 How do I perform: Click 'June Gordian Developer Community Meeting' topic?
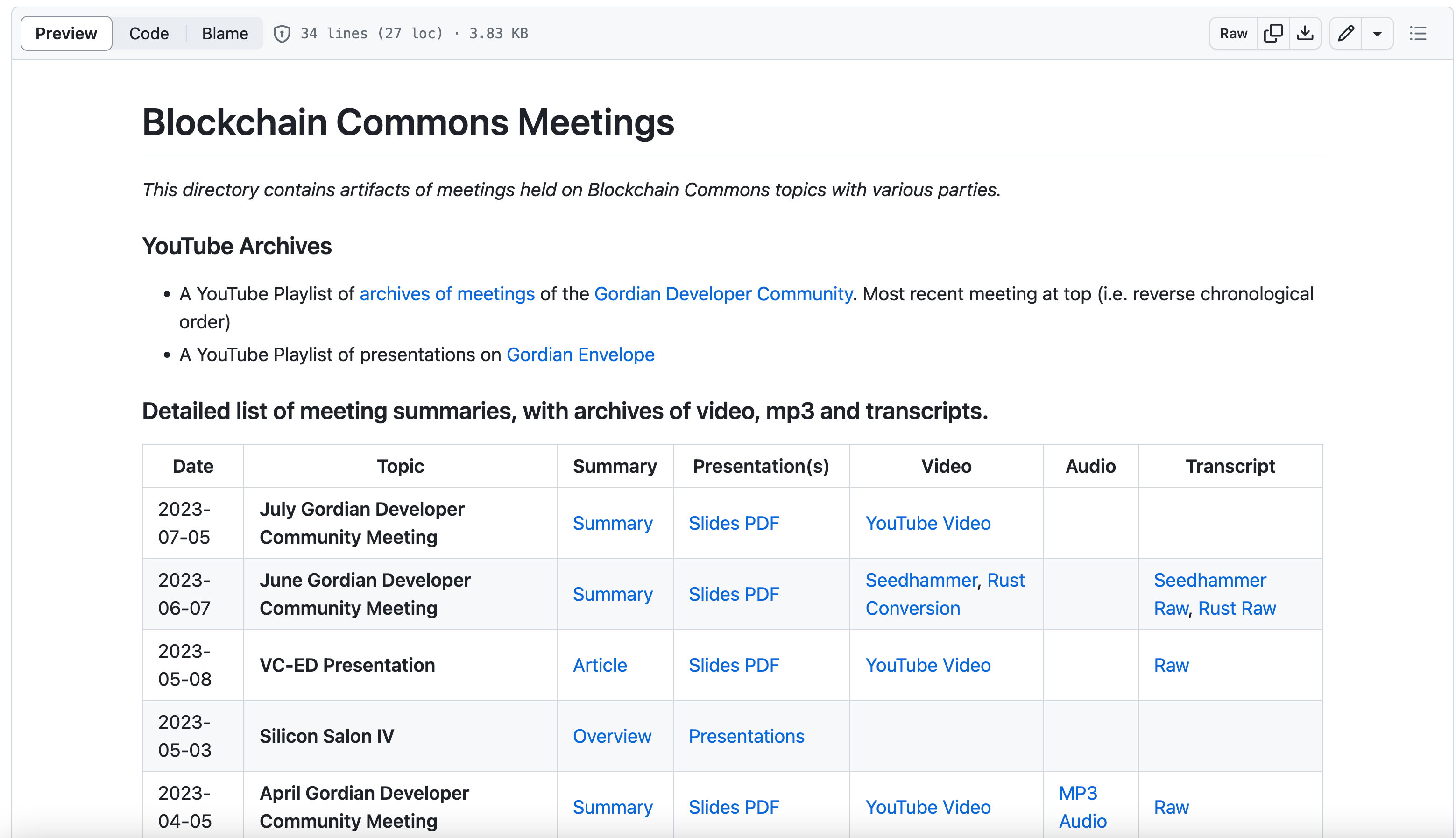click(365, 594)
